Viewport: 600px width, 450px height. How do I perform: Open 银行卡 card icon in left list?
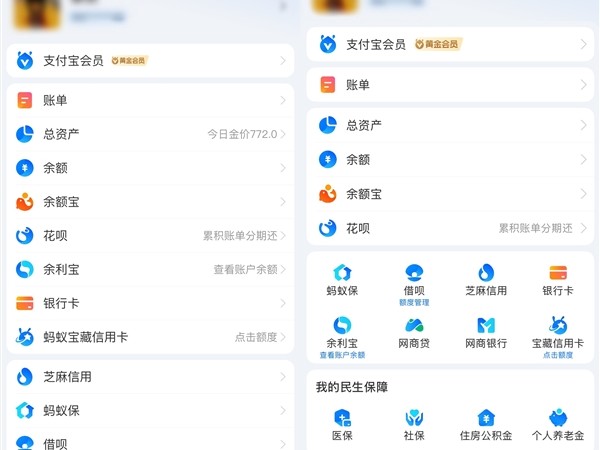point(25,303)
